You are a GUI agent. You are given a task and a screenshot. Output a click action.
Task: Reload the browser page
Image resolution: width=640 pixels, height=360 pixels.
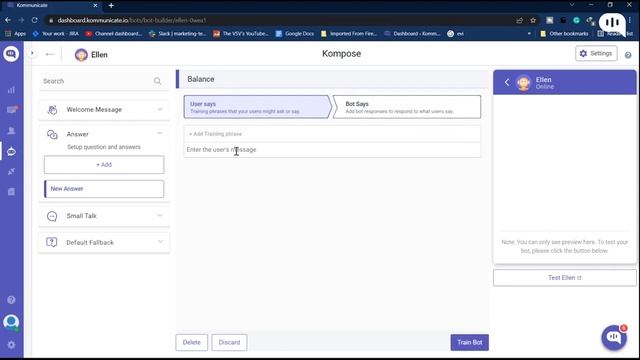tap(35, 20)
